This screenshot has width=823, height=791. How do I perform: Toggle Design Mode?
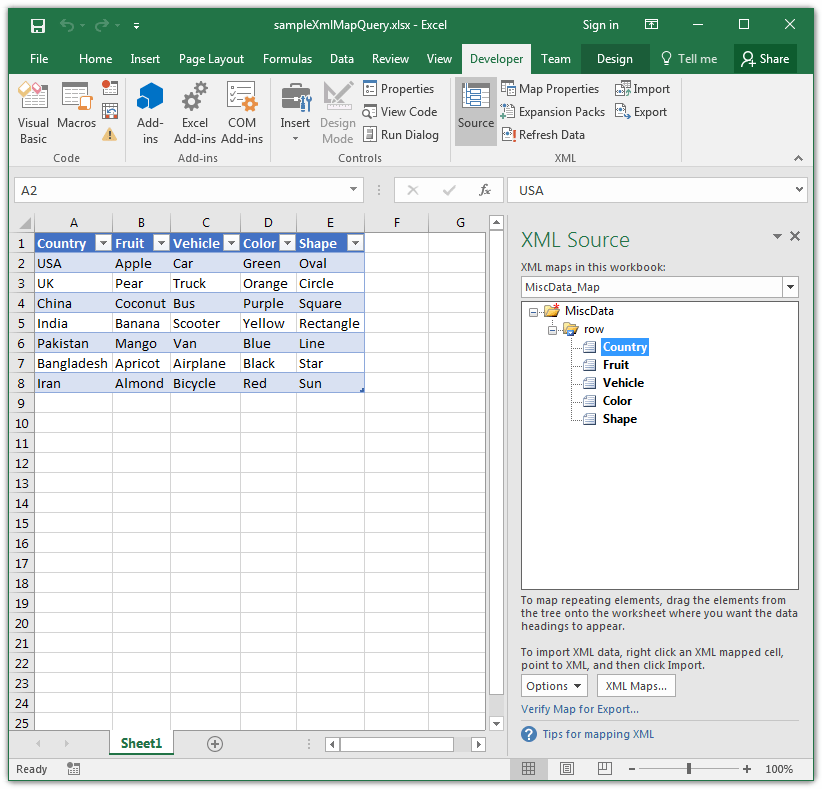[x=337, y=108]
